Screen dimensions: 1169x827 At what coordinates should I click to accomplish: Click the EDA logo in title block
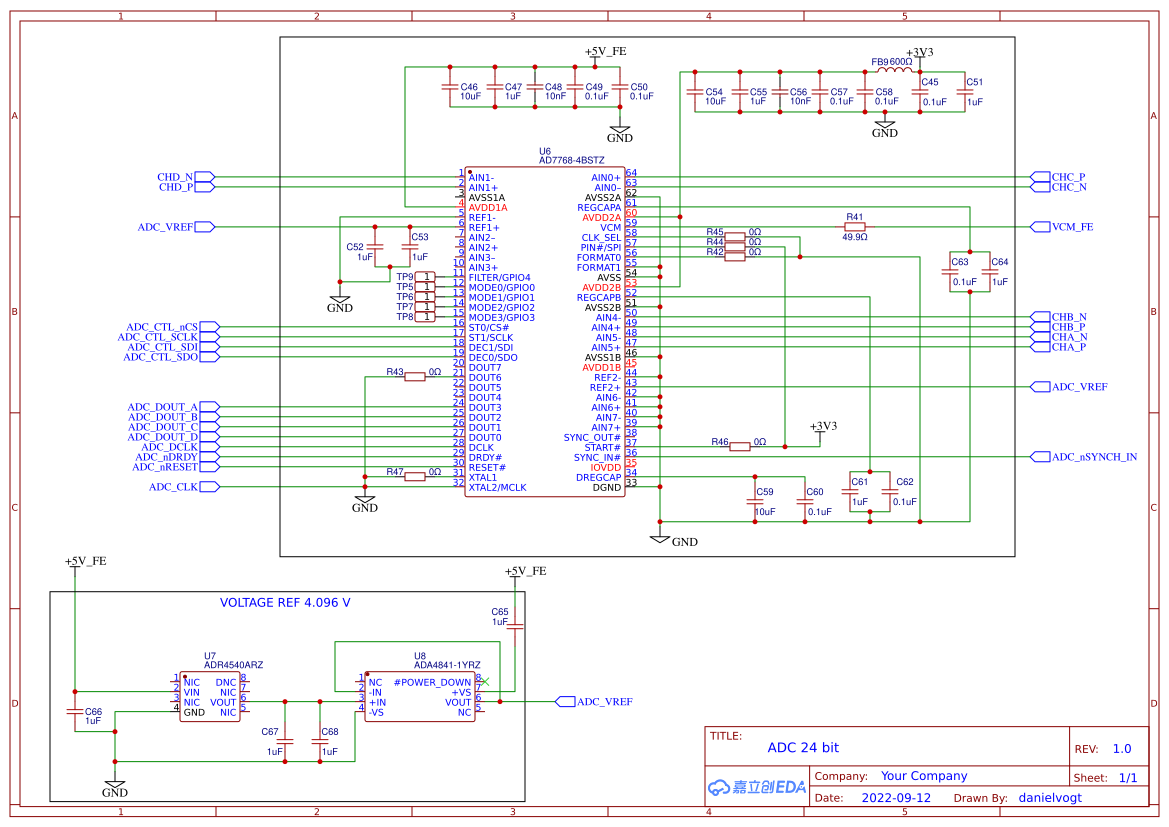point(756,787)
